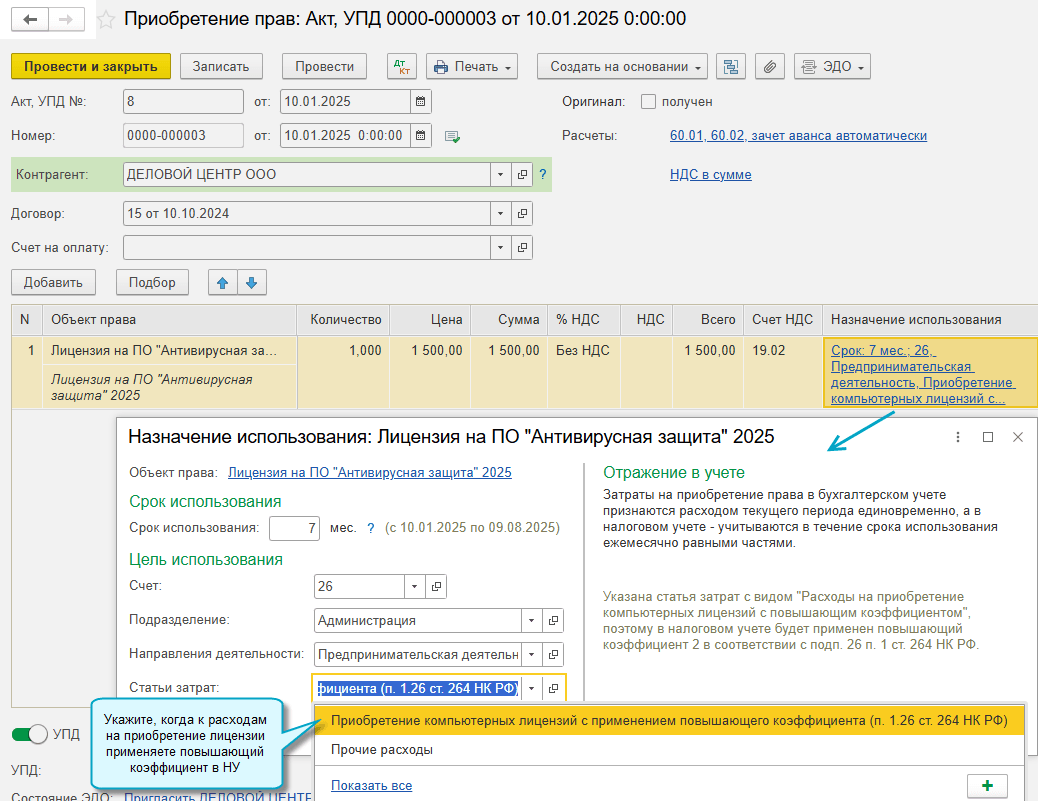Open the 60.01, 60.02 settlements link
The image size is (1038, 801).
pos(798,136)
